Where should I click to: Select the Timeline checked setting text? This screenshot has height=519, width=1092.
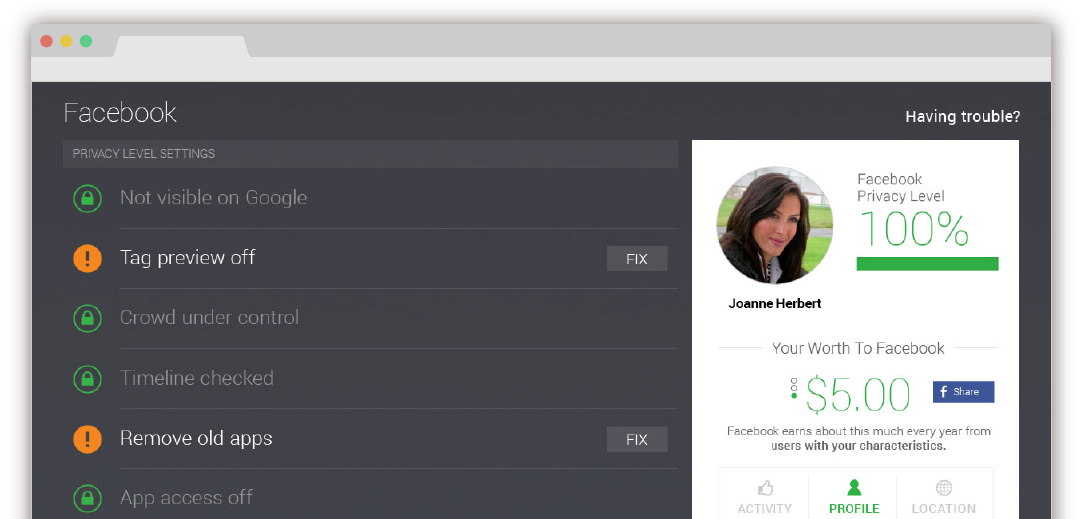pos(196,378)
